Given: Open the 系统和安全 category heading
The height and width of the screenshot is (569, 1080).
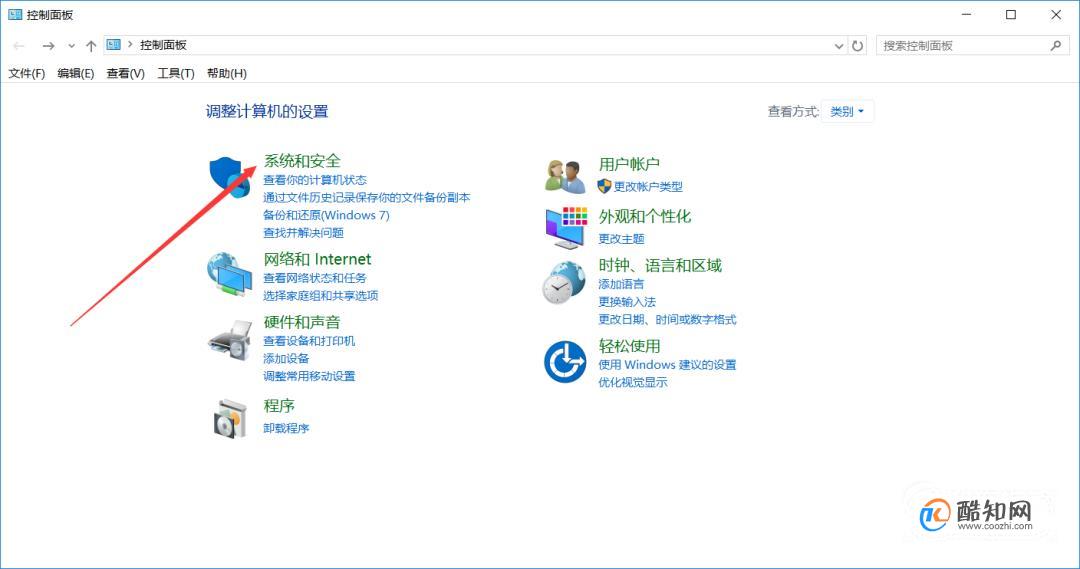Looking at the screenshot, I should point(302,161).
